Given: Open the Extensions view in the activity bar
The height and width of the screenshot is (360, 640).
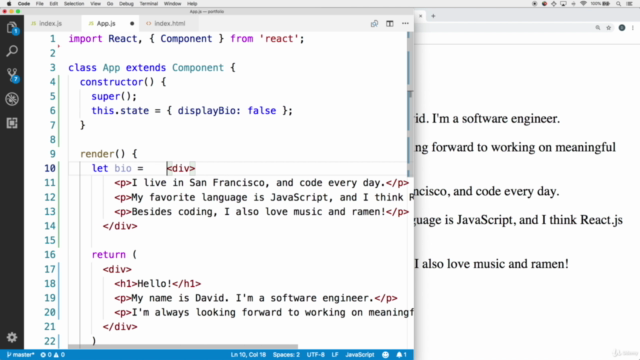Looking at the screenshot, I should (12, 123).
